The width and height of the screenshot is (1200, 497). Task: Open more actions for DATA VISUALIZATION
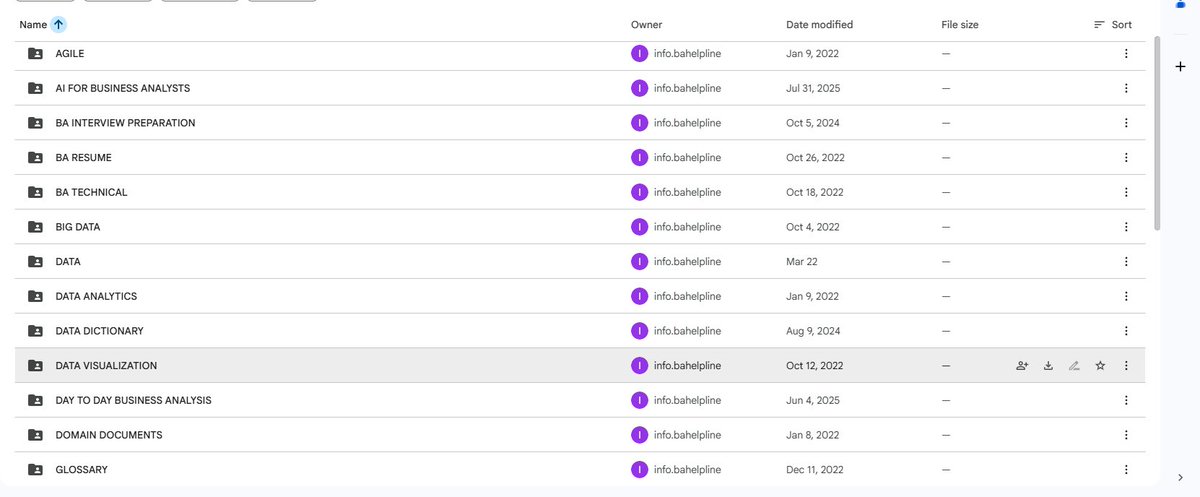1126,366
